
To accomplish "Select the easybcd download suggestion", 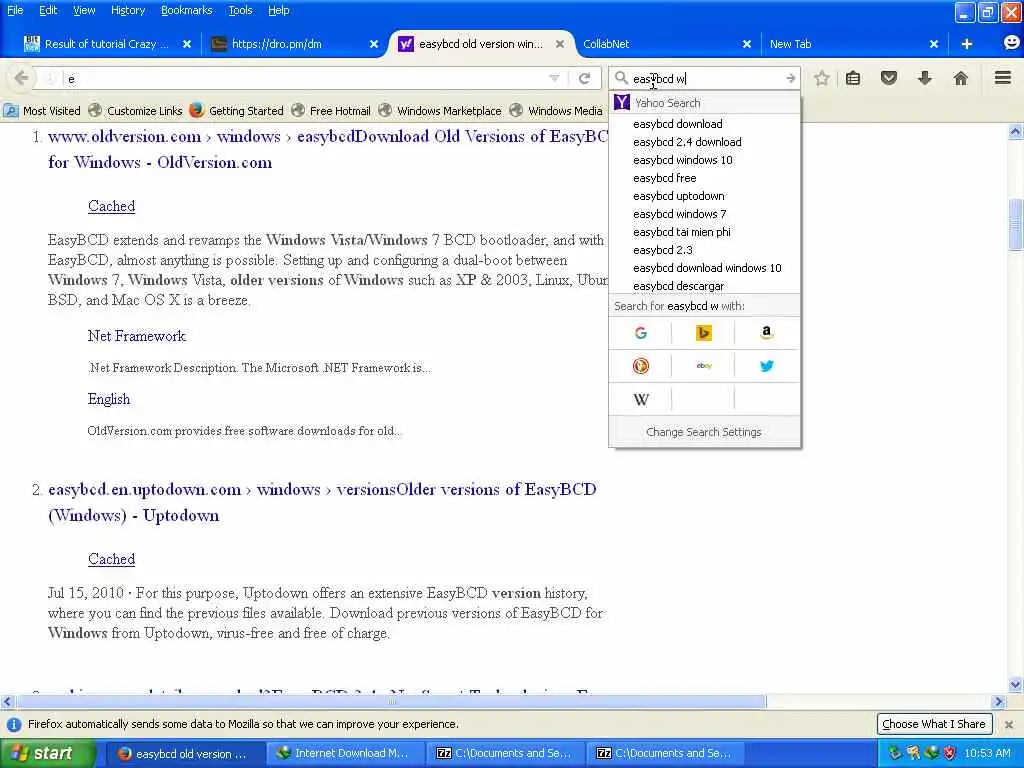I will 704,123.
